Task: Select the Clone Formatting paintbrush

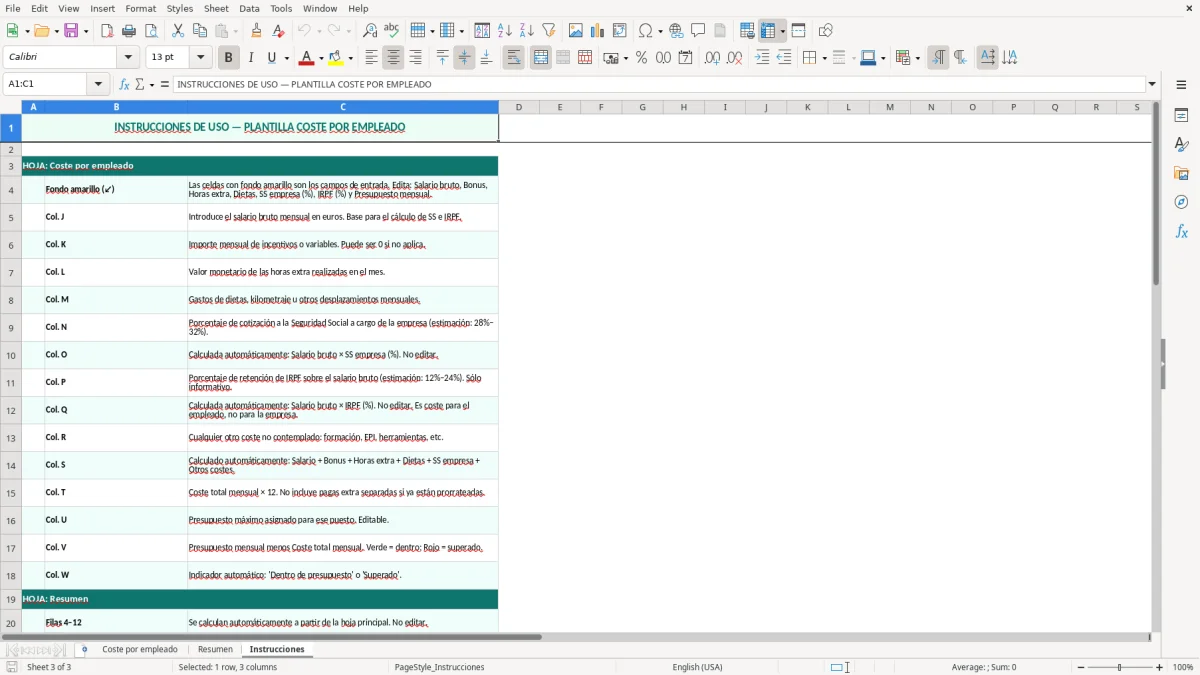Action: tap(257, 31)
